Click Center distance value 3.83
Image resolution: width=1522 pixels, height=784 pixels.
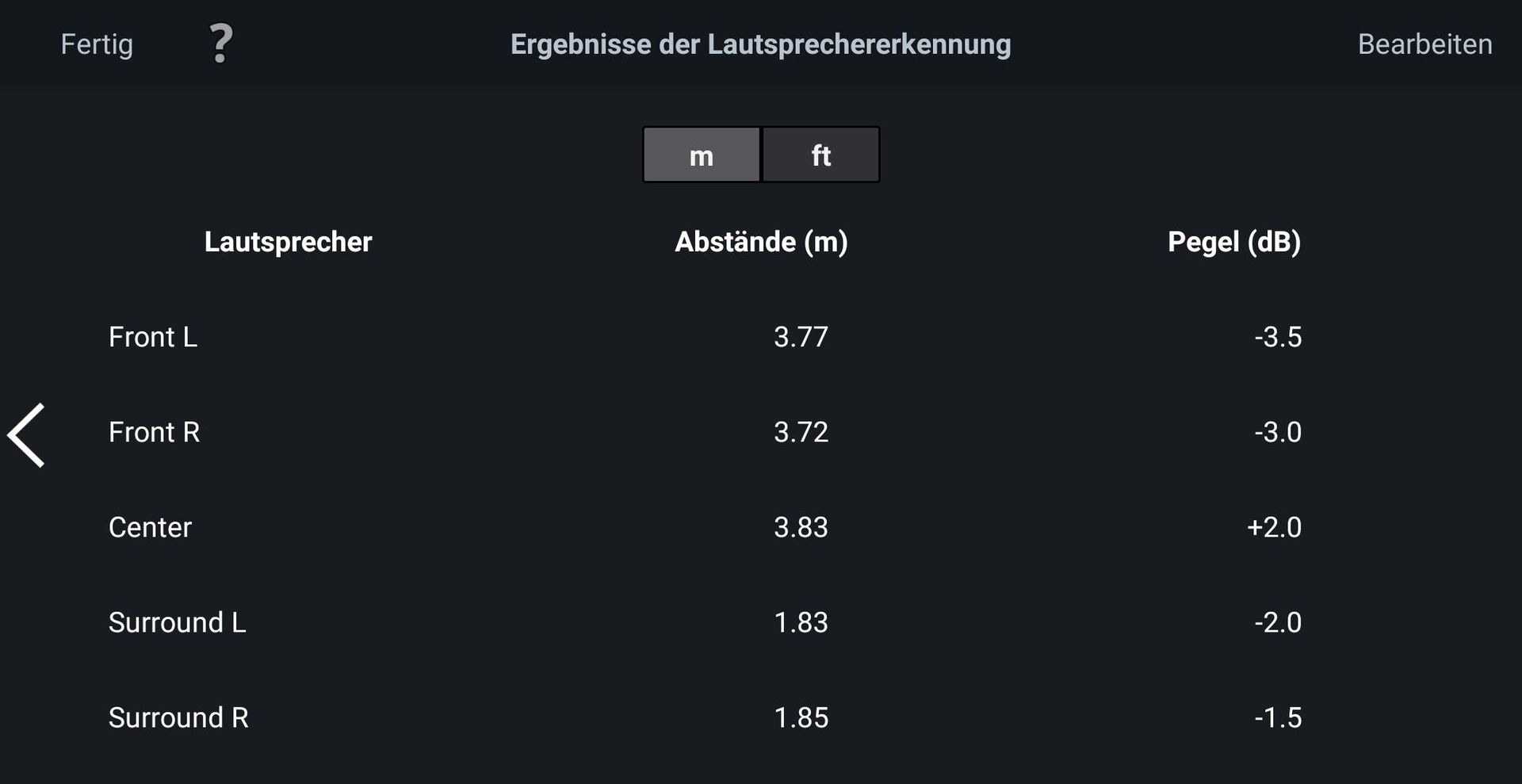click(801, 527)
